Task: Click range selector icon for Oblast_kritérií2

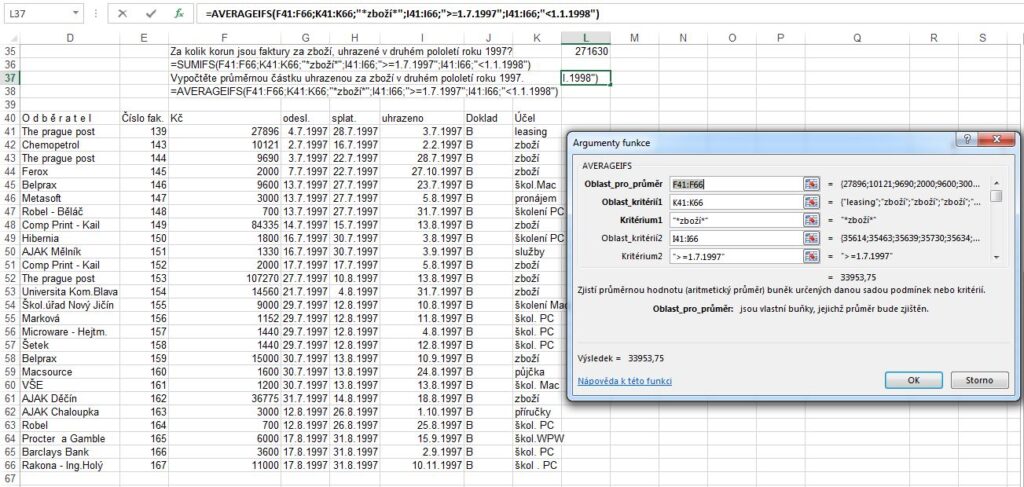Action: 812,238
